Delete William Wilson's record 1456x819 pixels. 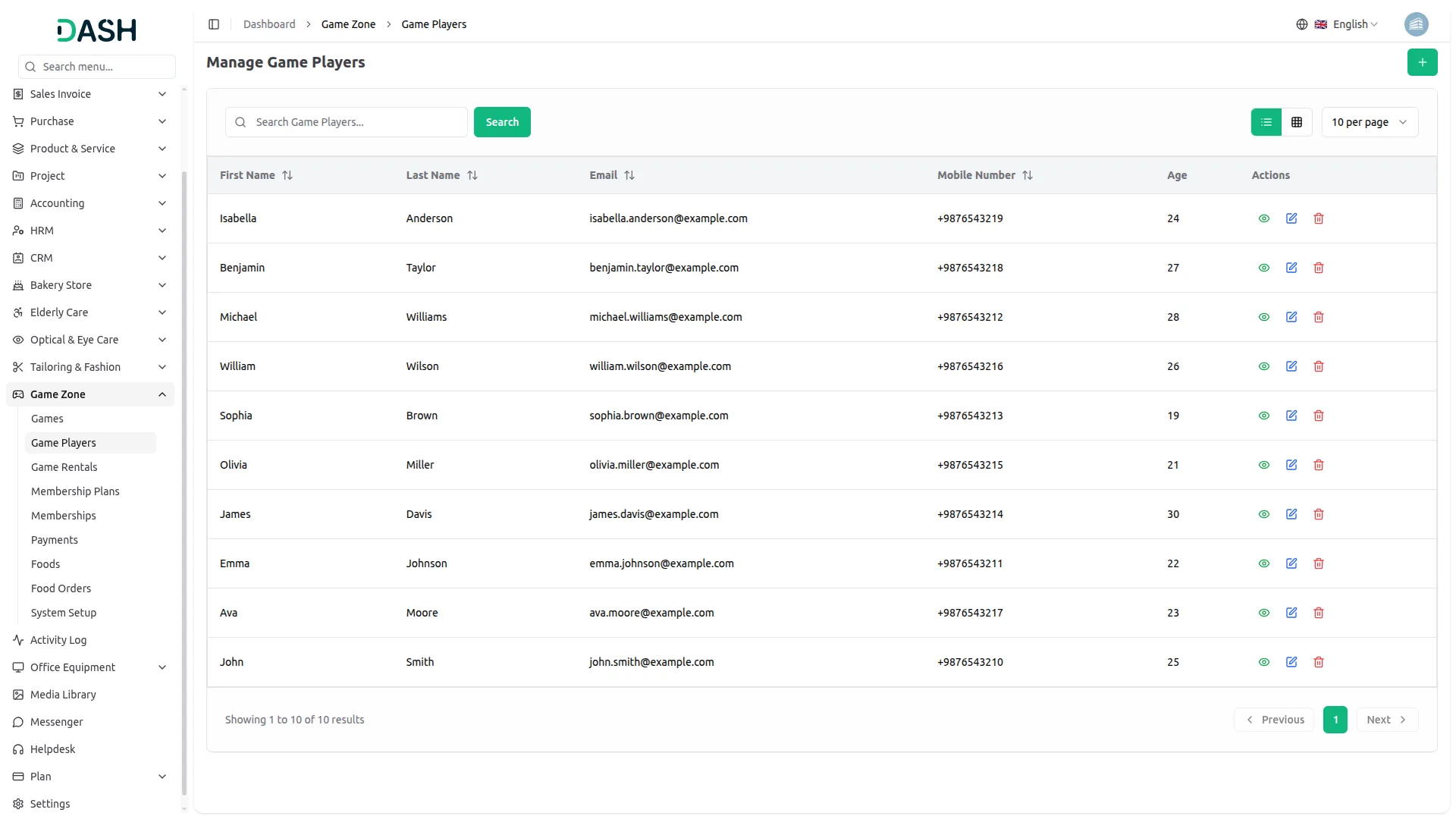coord(1319,366)
